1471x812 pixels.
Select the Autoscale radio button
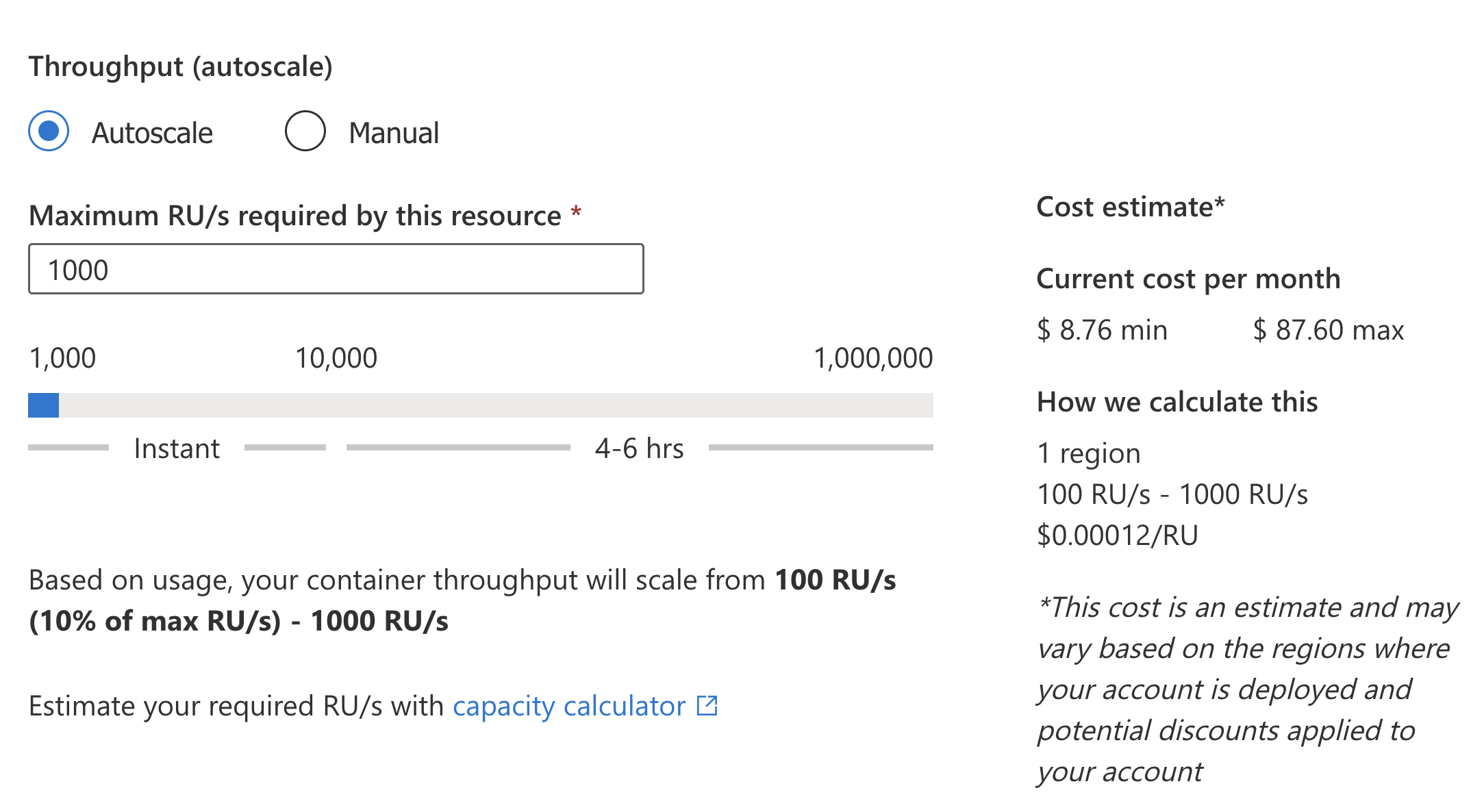pos(49,131)
